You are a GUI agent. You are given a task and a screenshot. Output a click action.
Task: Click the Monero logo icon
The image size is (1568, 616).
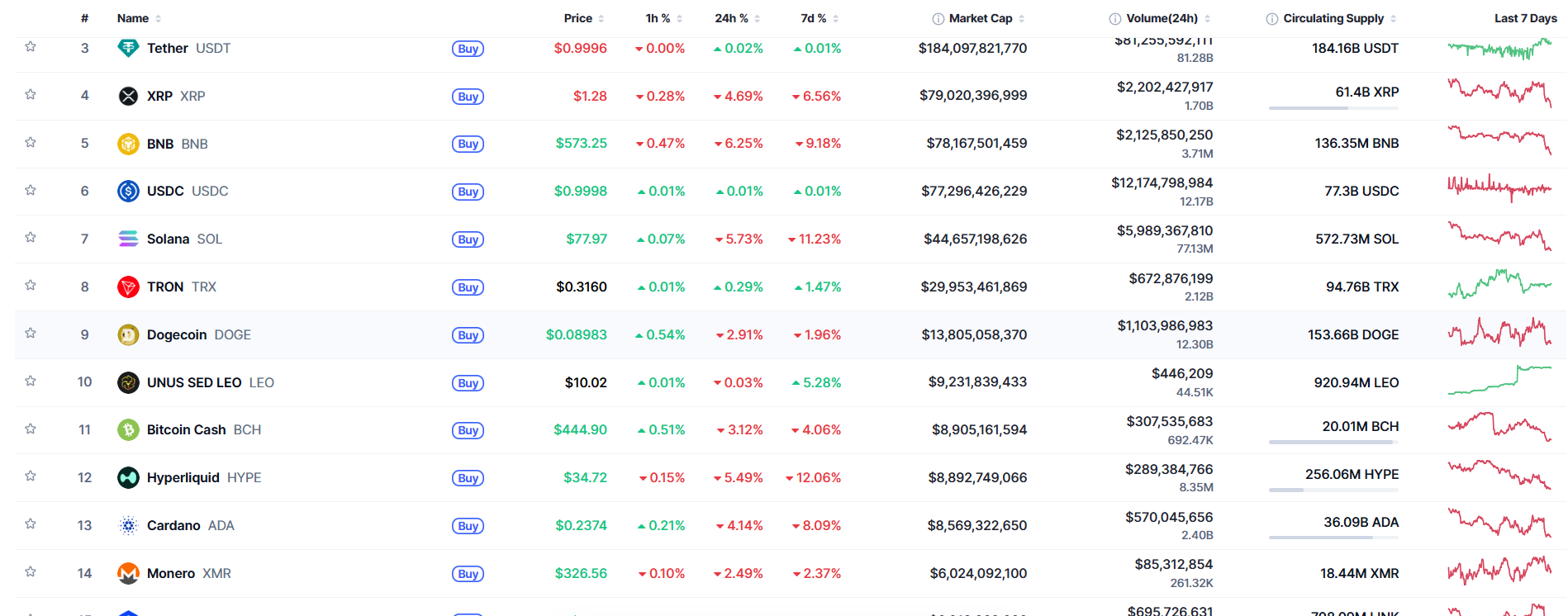(128, 573)
